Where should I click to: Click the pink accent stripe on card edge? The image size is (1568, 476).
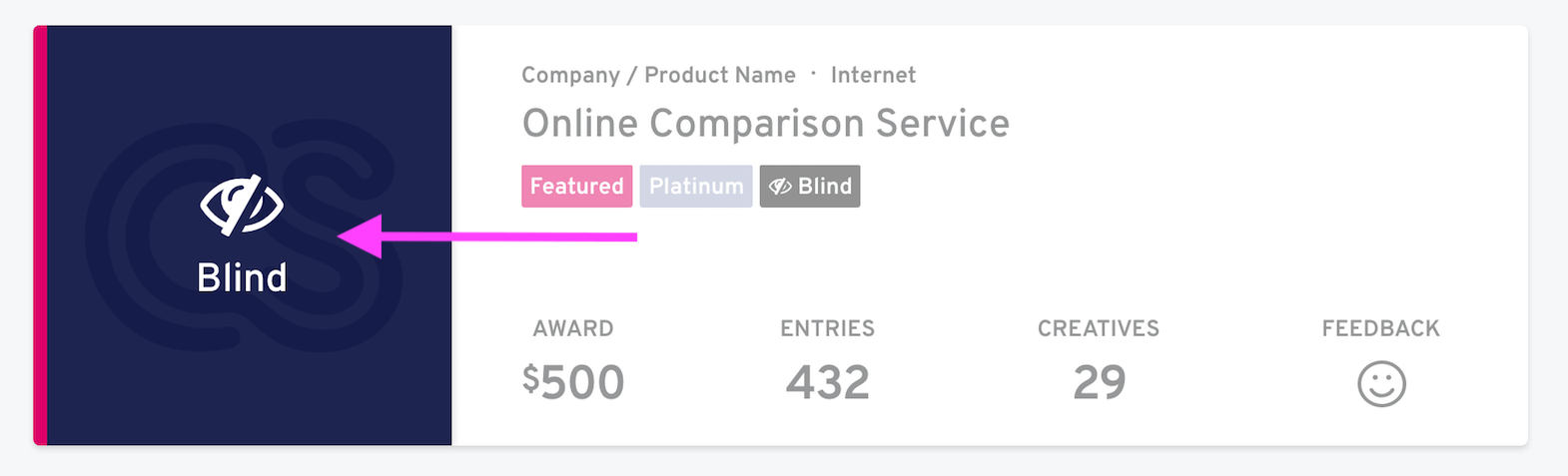[40, 236]
